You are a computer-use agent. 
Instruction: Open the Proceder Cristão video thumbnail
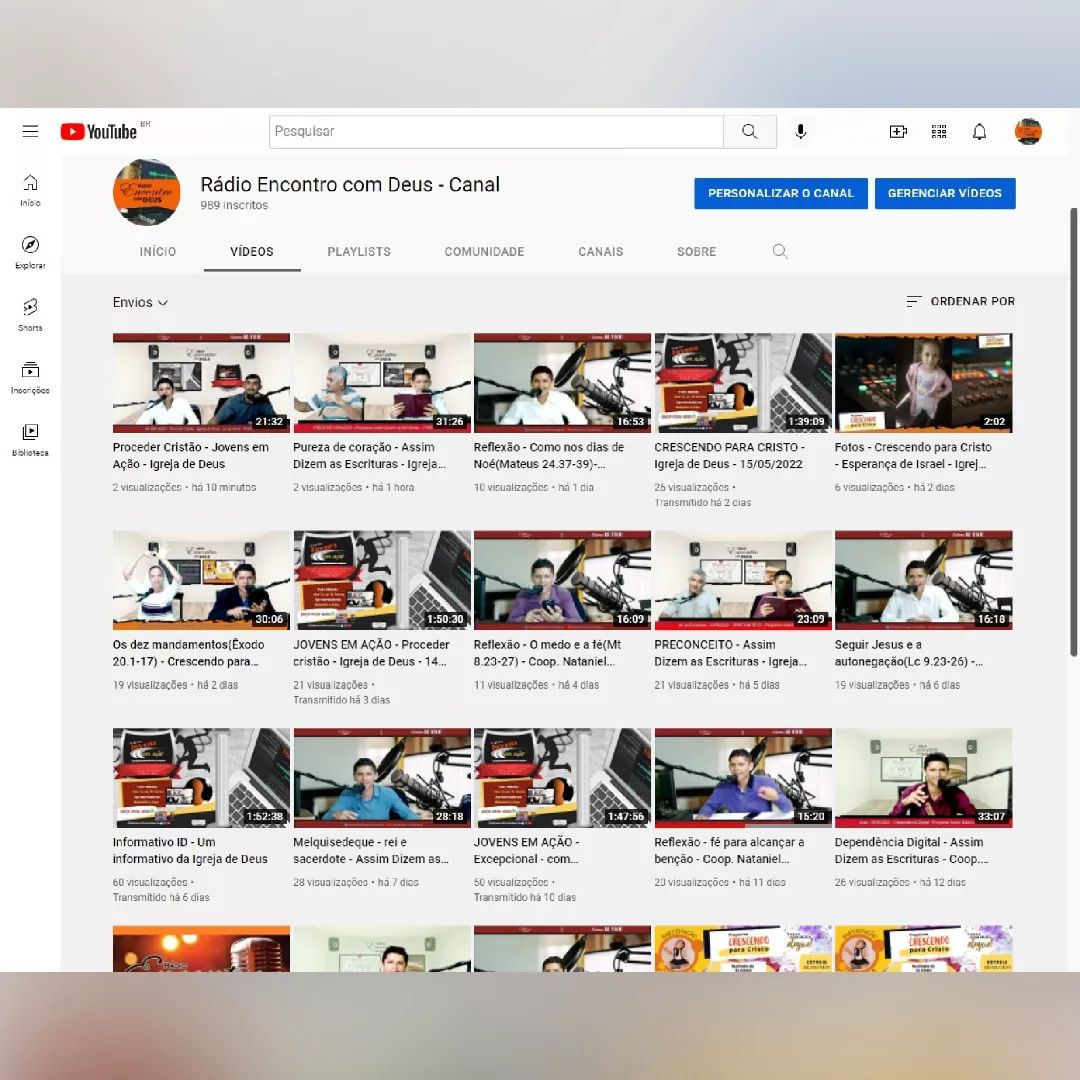[201, 383]
